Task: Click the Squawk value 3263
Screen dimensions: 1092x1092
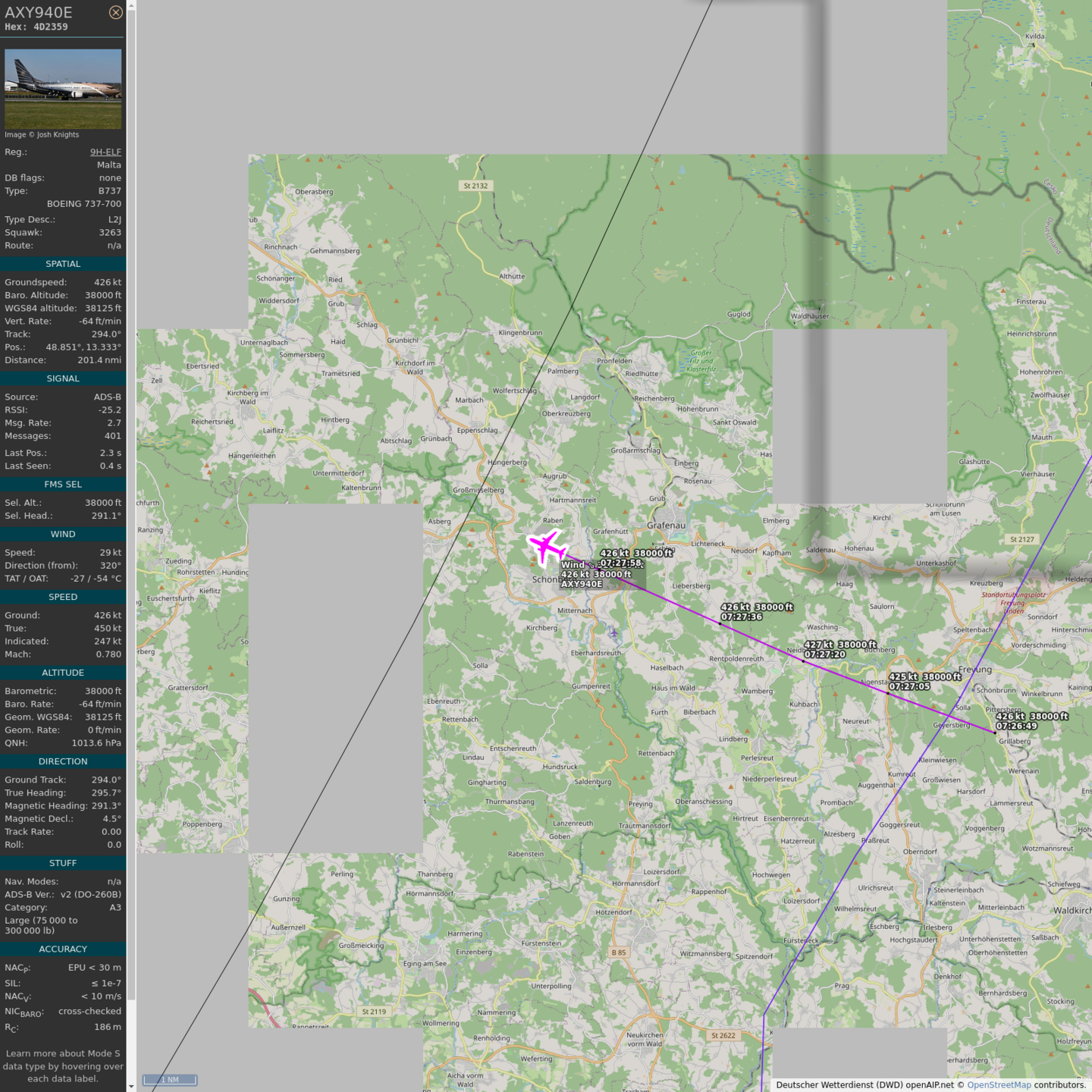Action: [x=110, y=233]
